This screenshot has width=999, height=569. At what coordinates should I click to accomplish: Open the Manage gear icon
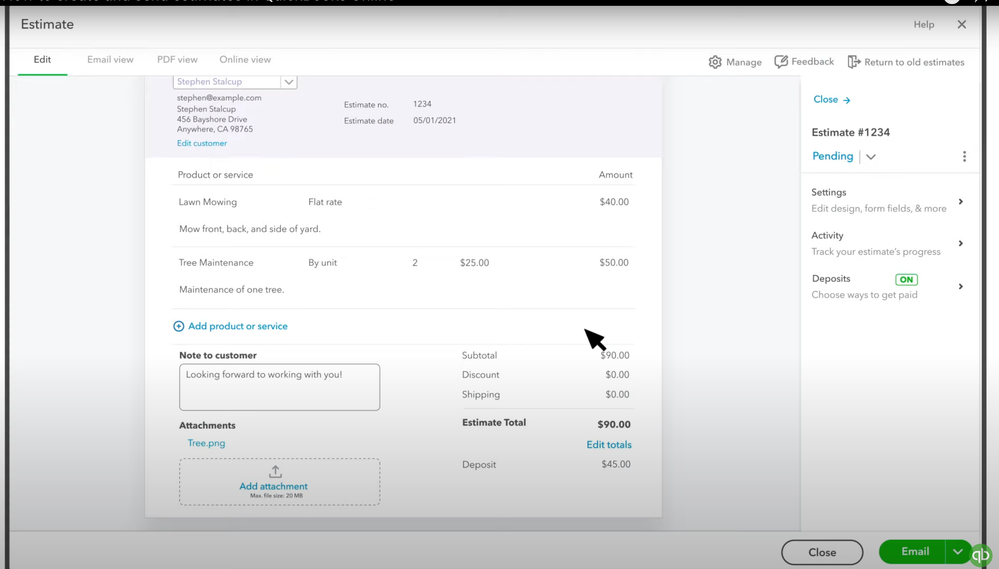point(715,62)
